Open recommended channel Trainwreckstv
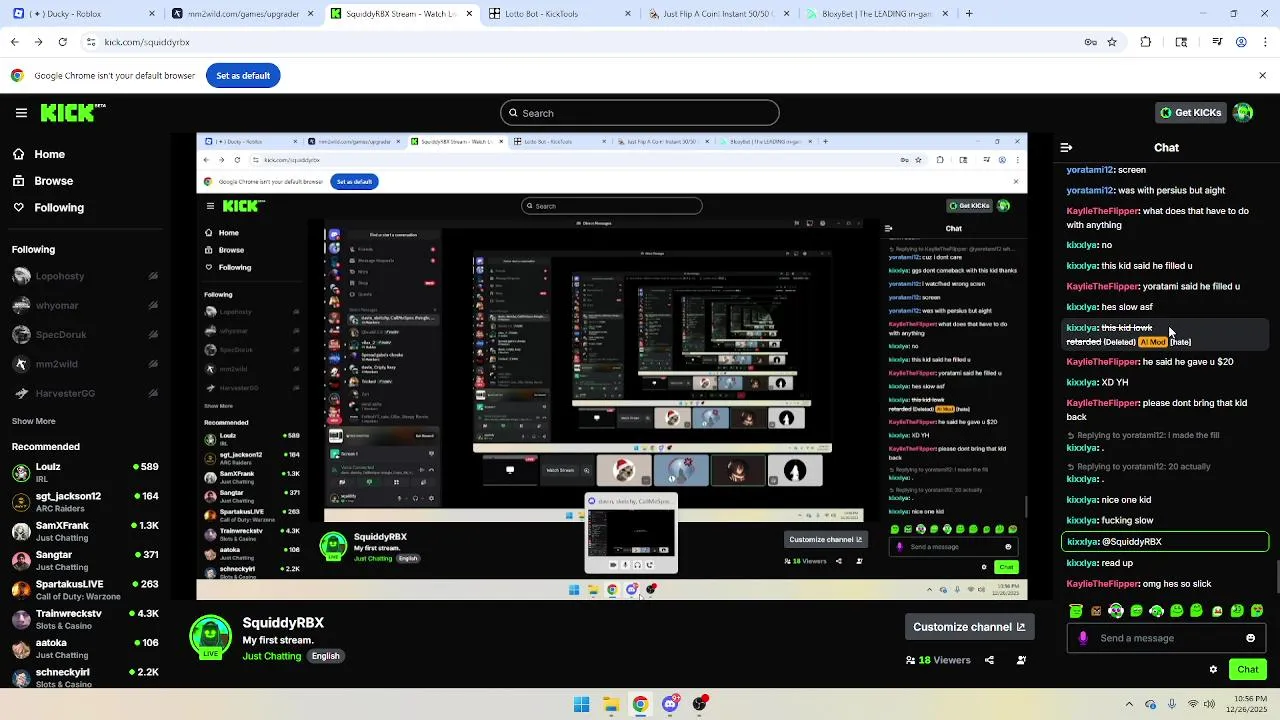Viewport: 1280px width, 720px height. pyautogui.click(x=85, y=619)
